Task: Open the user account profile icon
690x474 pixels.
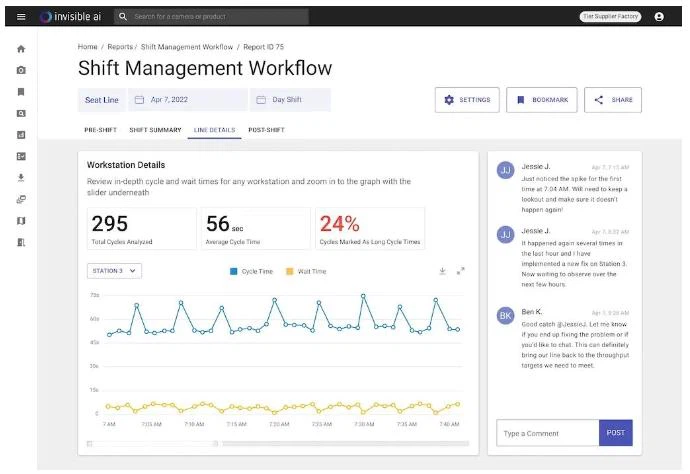Action: 659,17
